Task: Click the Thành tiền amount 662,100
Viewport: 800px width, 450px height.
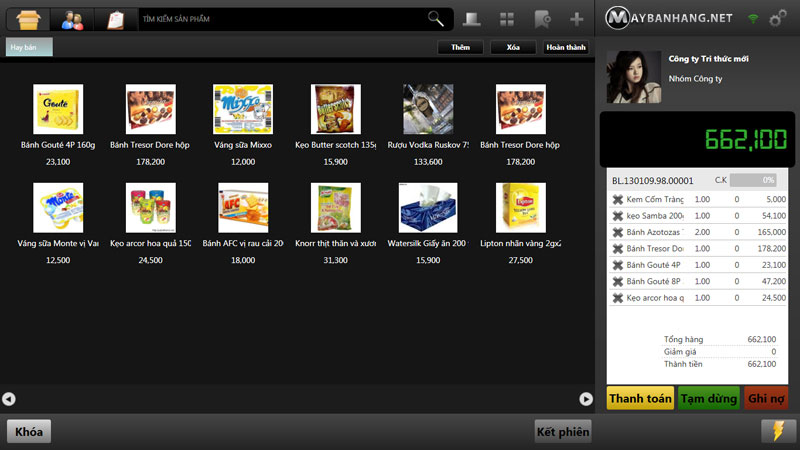Action: tap(762, 364)
